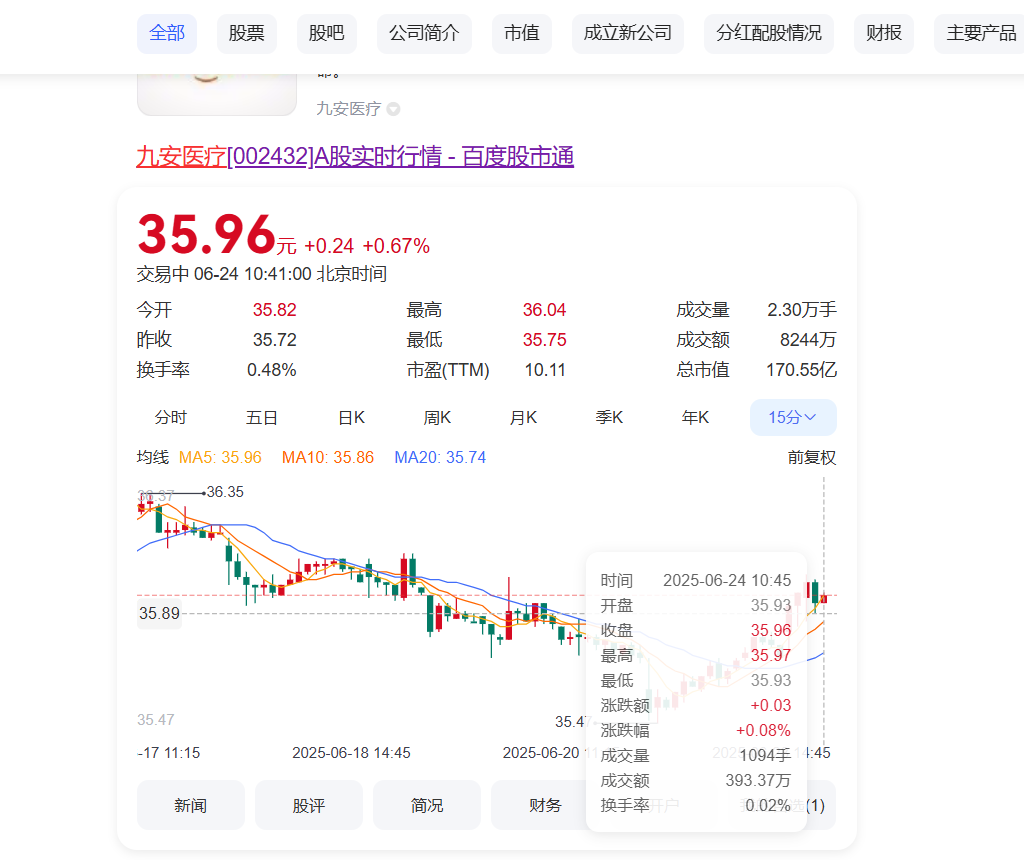1024x860 pixels.
Task: Expand the 15分 interval dropdown
Action: [793, 417]
